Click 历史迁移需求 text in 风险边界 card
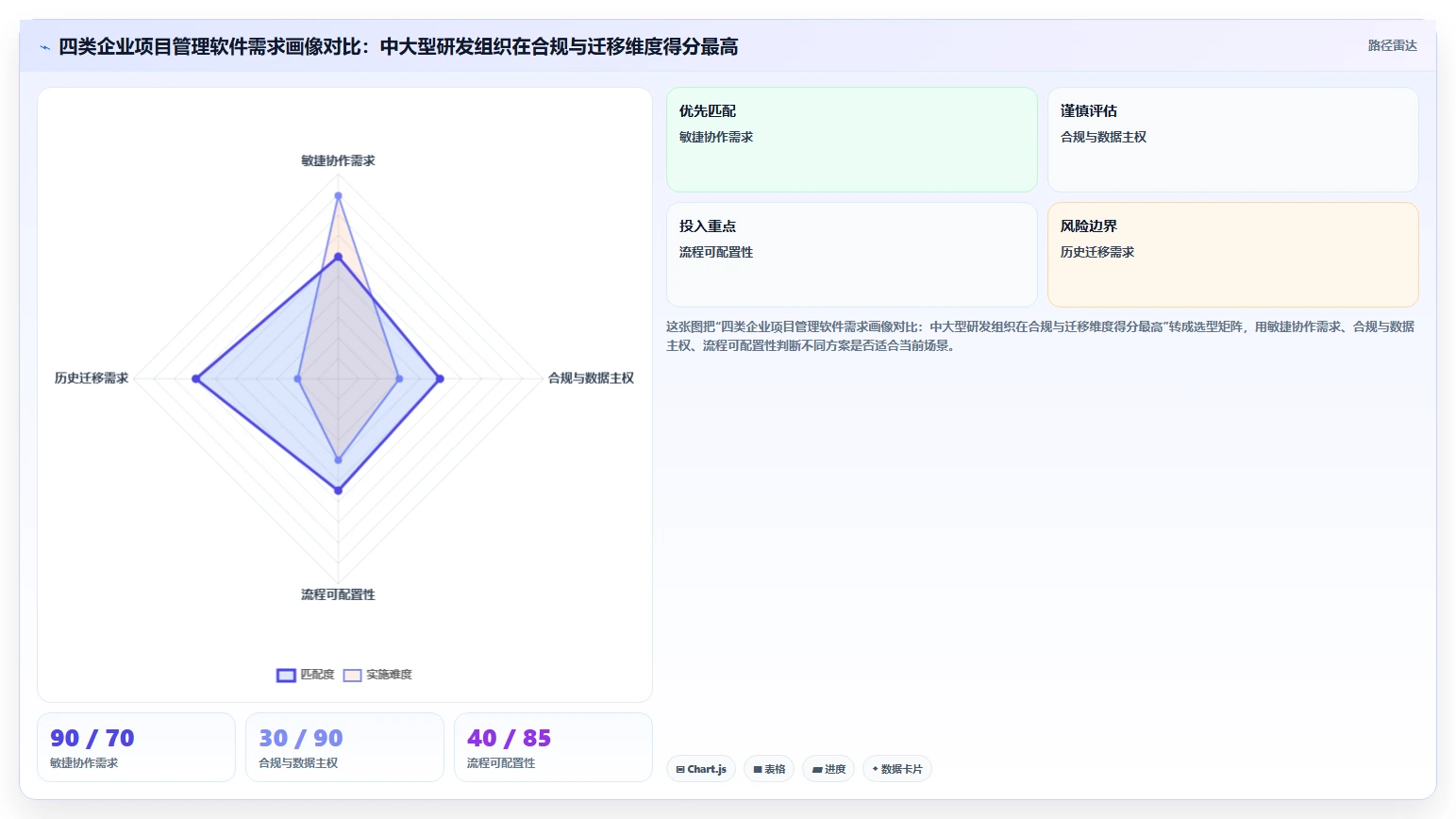1456x819 pixels. [x=1097, y=252]
